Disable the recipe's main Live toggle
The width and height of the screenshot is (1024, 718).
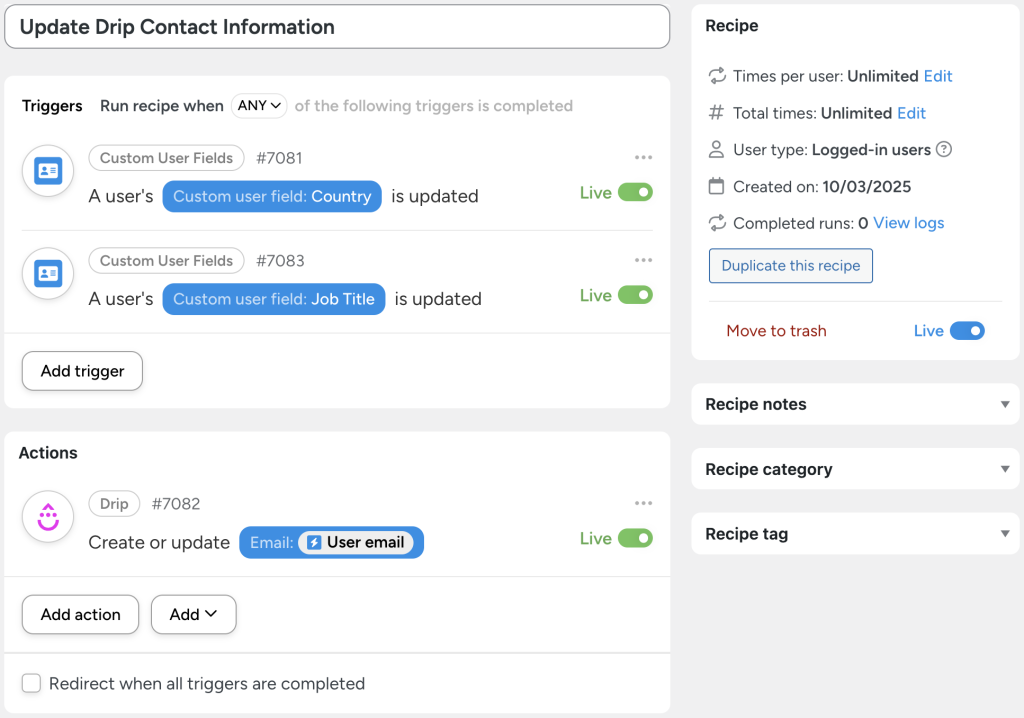coord(967,331)
